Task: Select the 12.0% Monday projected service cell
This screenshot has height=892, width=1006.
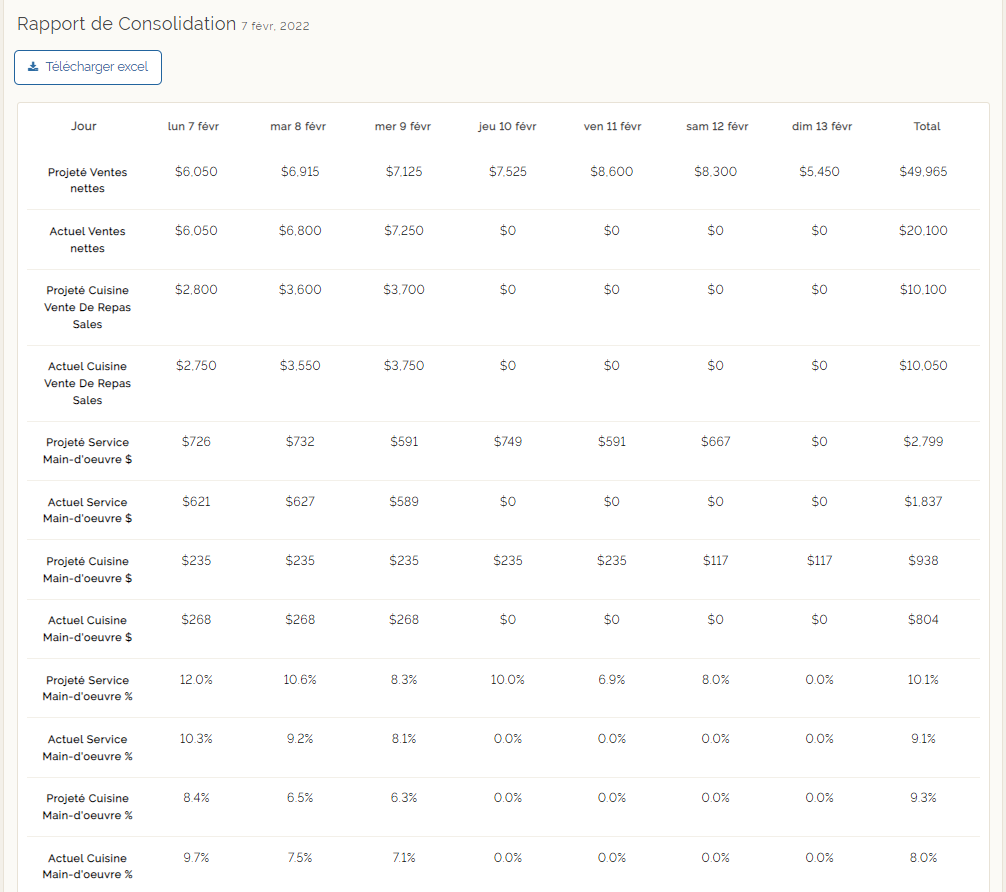Action: [x=196, y=680]
